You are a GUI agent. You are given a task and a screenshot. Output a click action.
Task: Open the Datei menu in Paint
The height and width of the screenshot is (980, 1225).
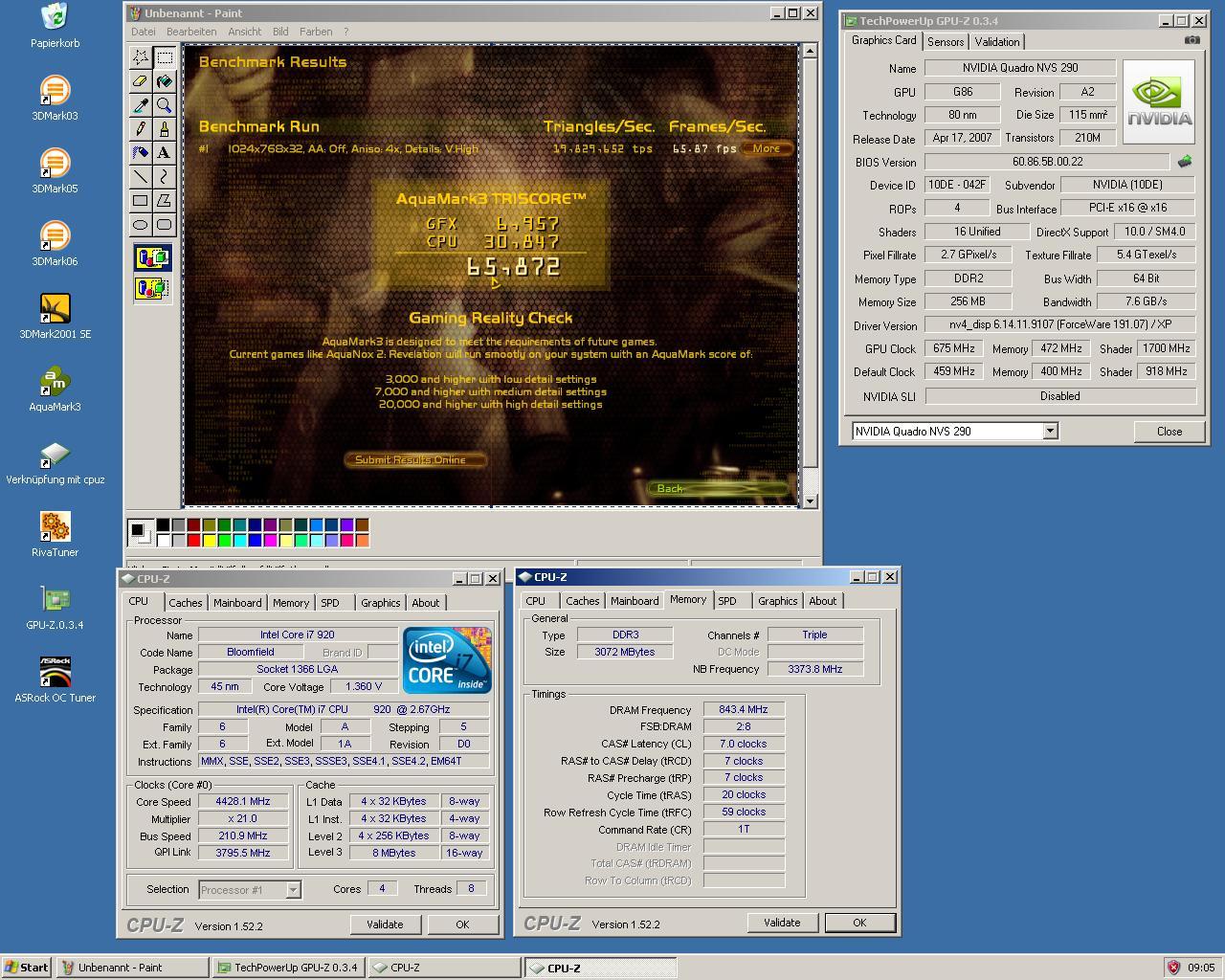143,32
